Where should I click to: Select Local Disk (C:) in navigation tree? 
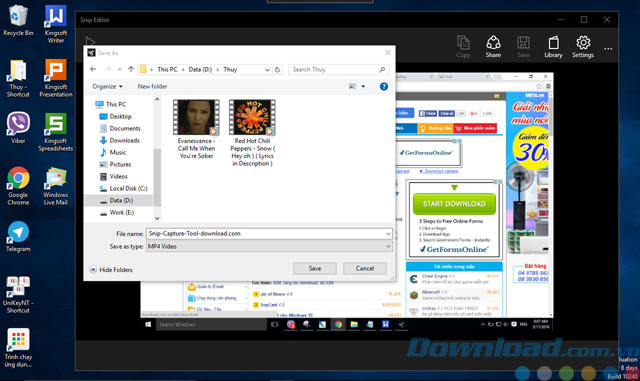point(123,188)
